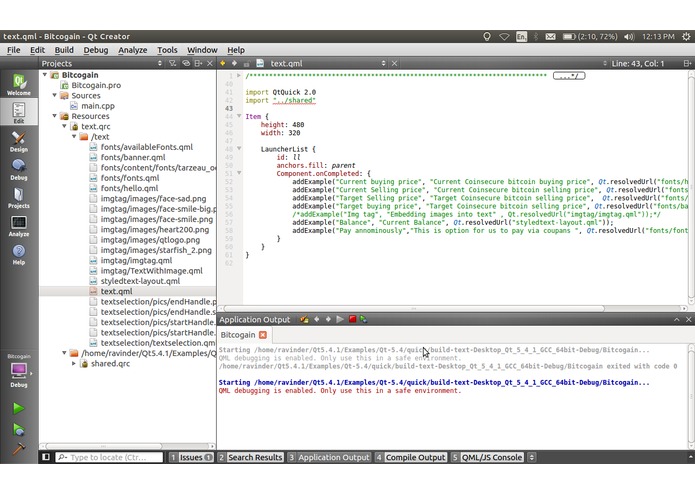Collapse the /text folder
Screen dimensions: 695x494
pyautogui.click(x=74, y=136)
